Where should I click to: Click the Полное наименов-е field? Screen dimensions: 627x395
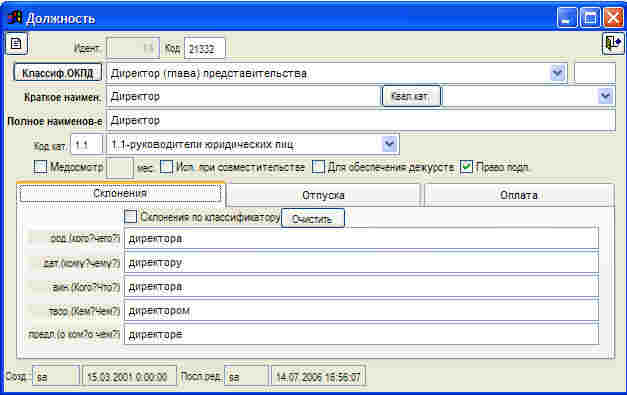coord(361,120)
